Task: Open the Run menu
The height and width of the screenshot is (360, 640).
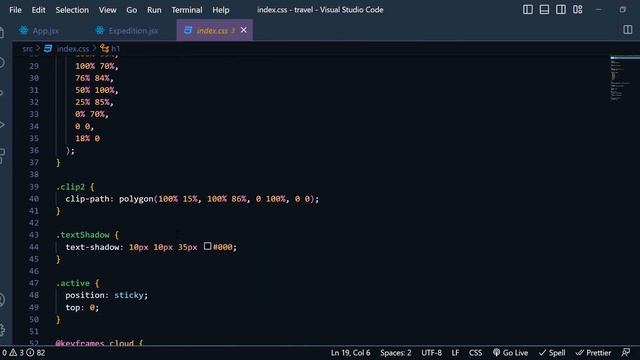Action: [x=154, y=10]
